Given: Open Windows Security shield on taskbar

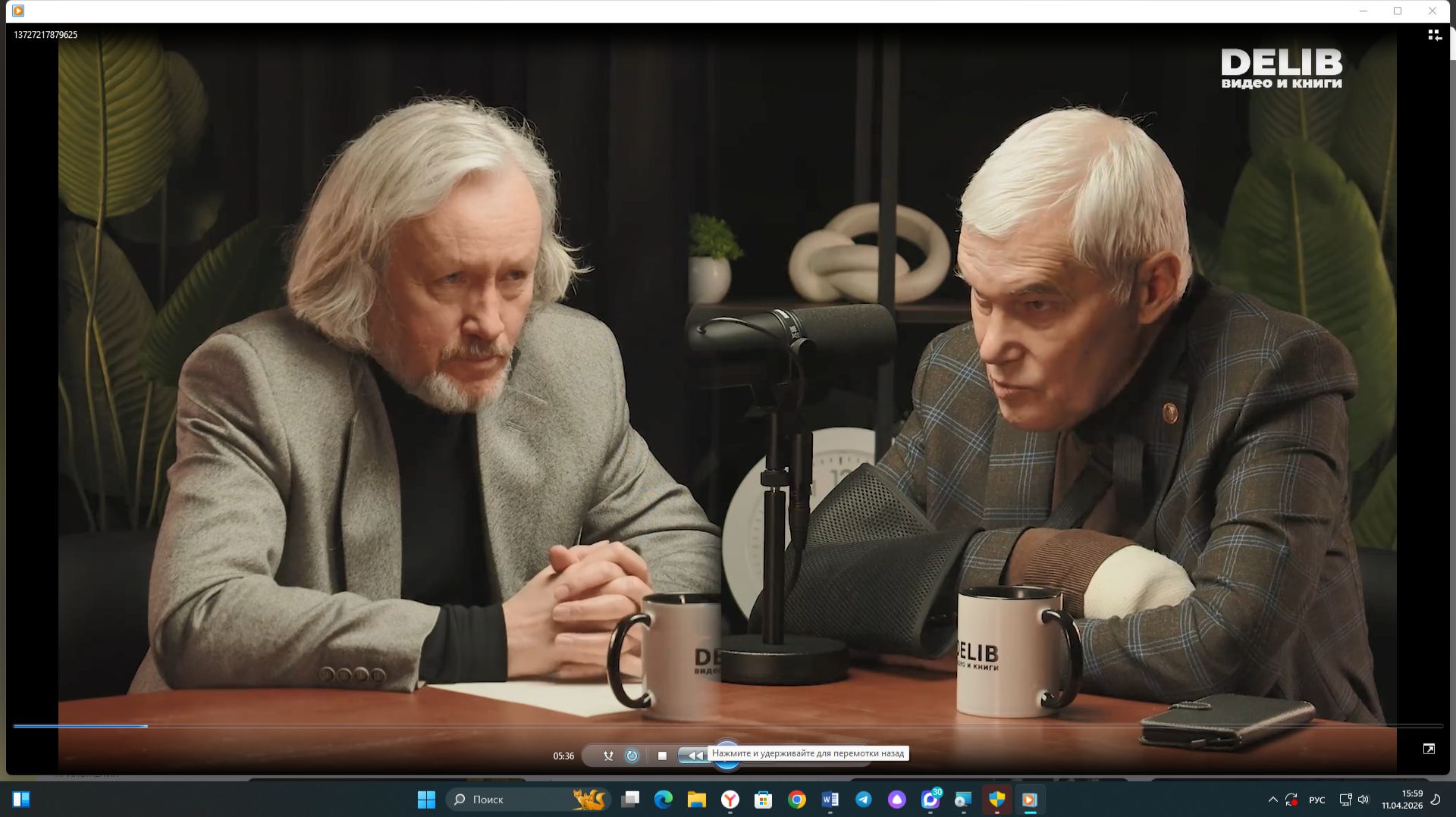Looking at the screenshot, I should pos(997,800).
